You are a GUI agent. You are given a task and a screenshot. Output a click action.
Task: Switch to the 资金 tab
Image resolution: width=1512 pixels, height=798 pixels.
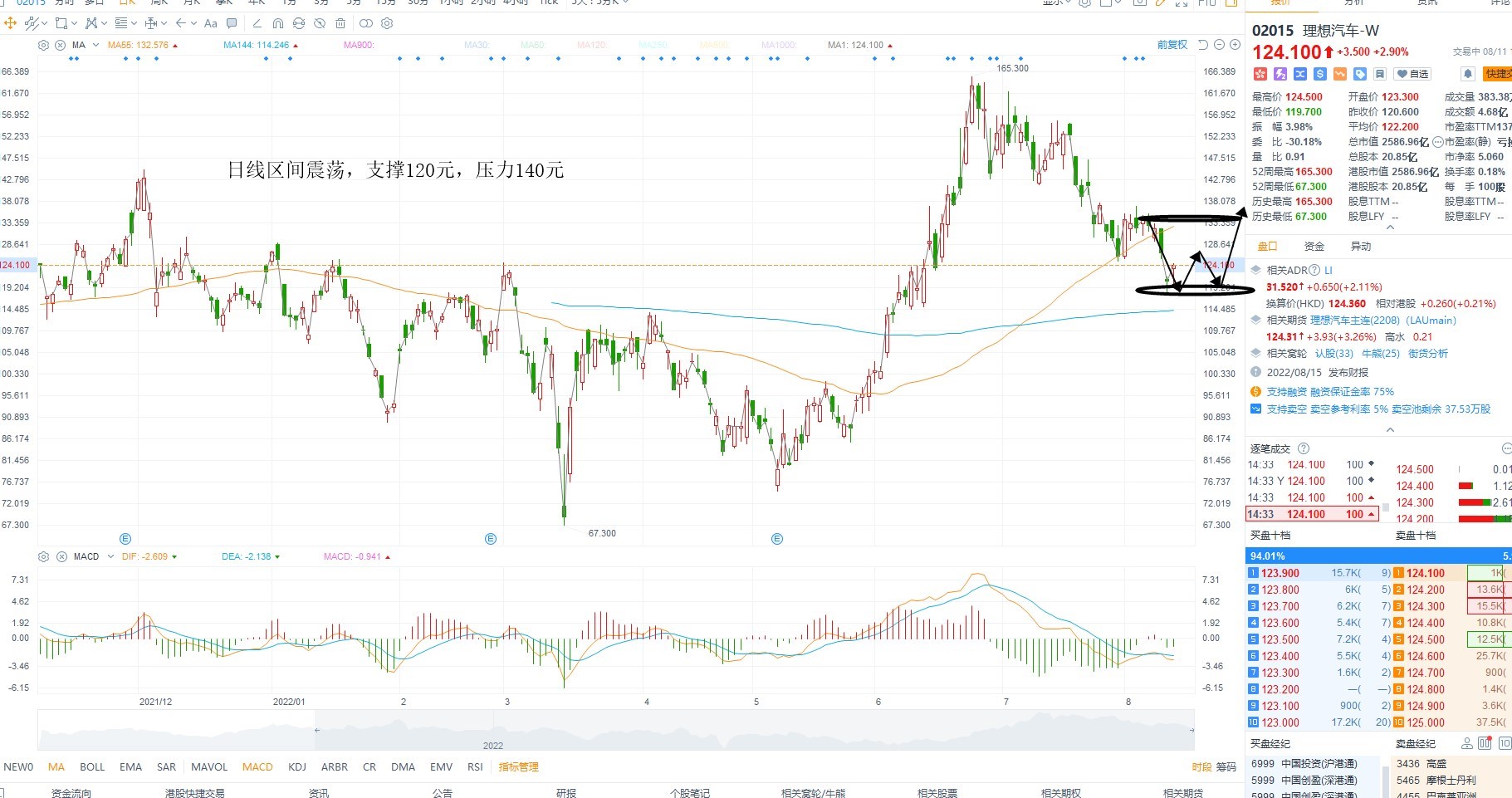pos(1314,247)
